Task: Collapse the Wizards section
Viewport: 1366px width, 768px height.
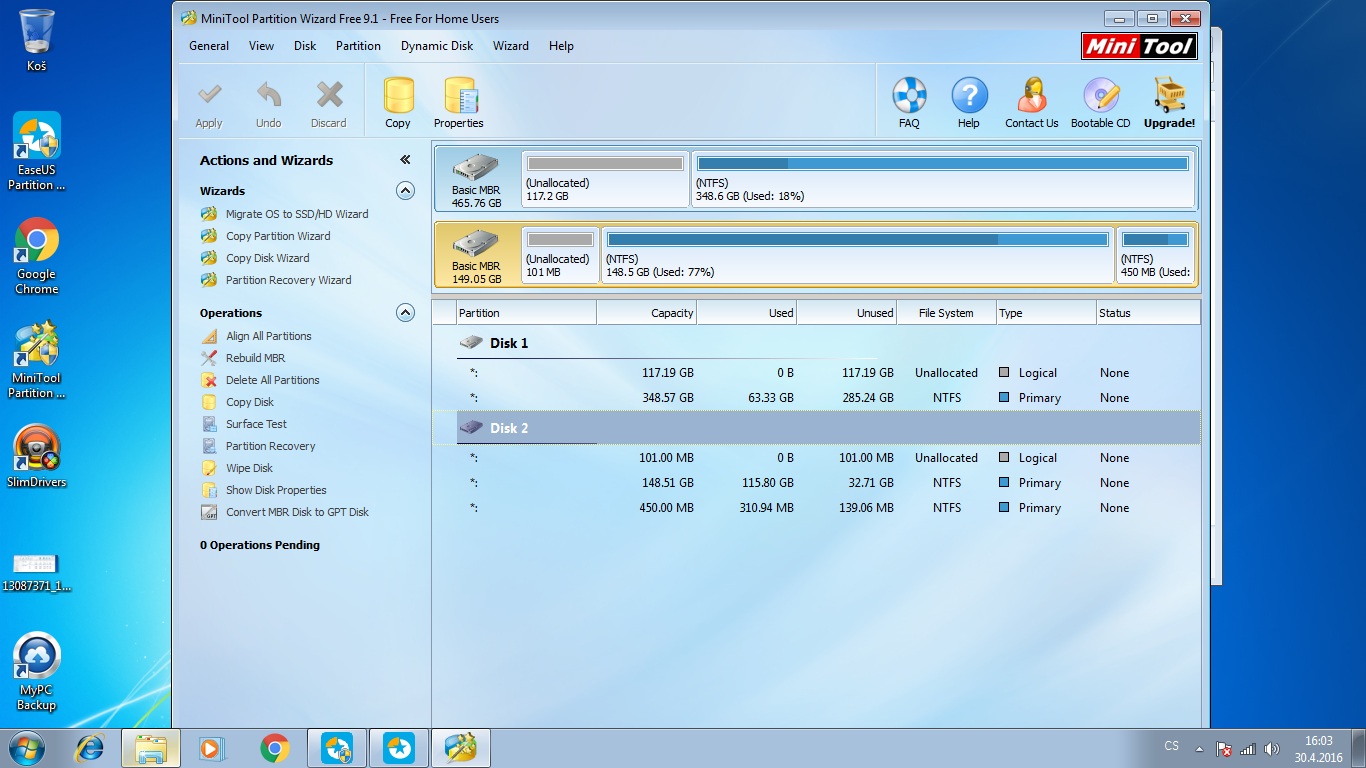Action: point(405,190)
